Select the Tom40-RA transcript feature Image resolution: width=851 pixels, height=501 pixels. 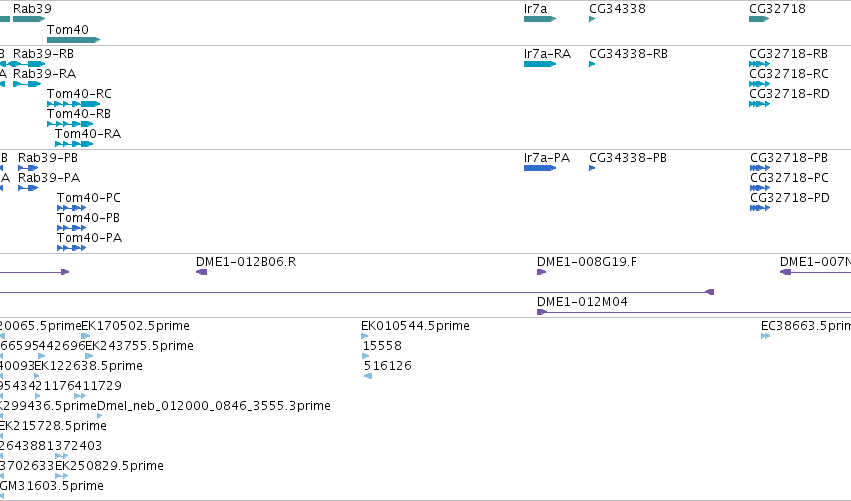point(74,144)
